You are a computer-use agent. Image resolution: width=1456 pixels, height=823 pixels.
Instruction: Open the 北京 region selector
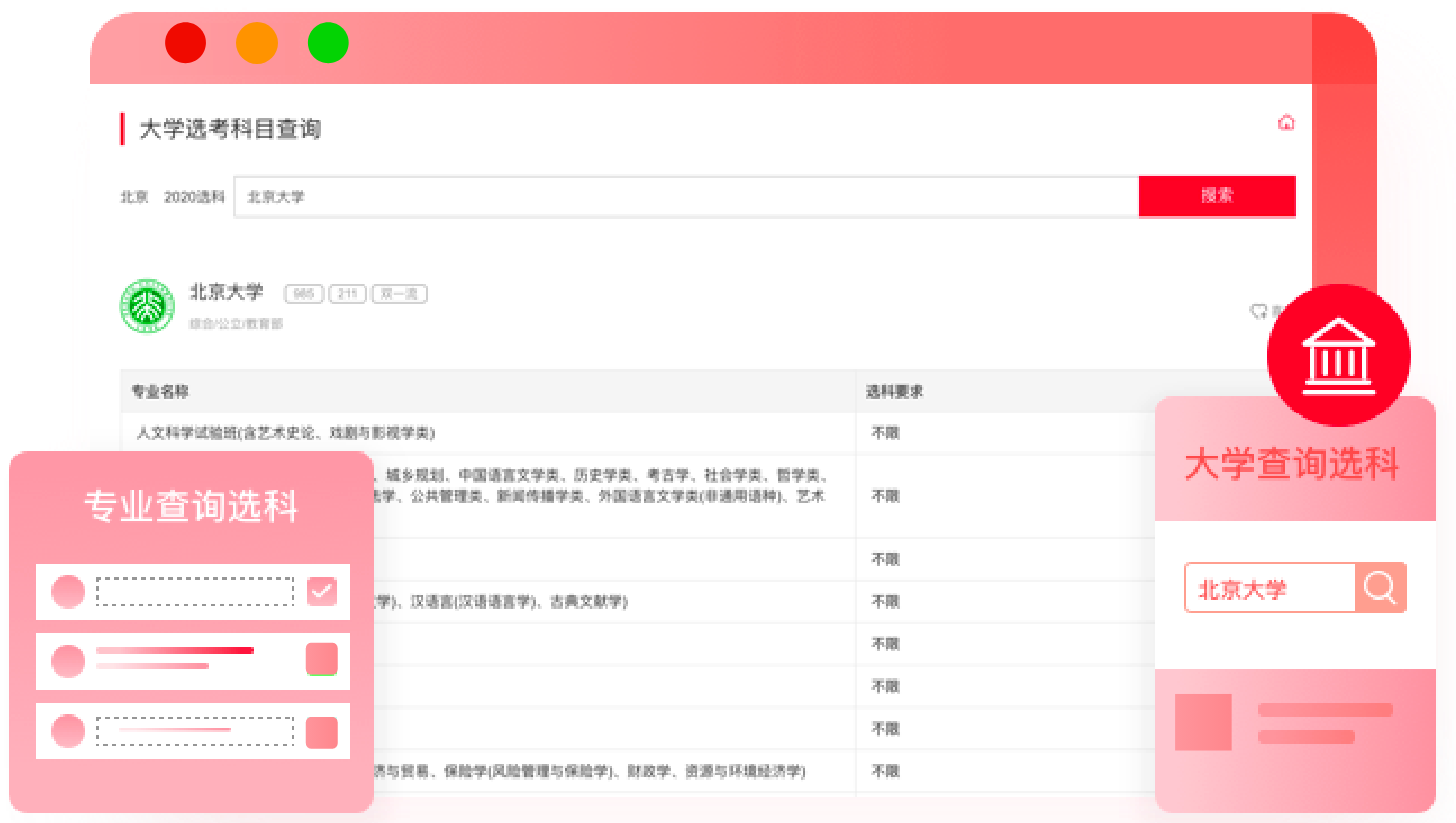(x=134, y=197)
